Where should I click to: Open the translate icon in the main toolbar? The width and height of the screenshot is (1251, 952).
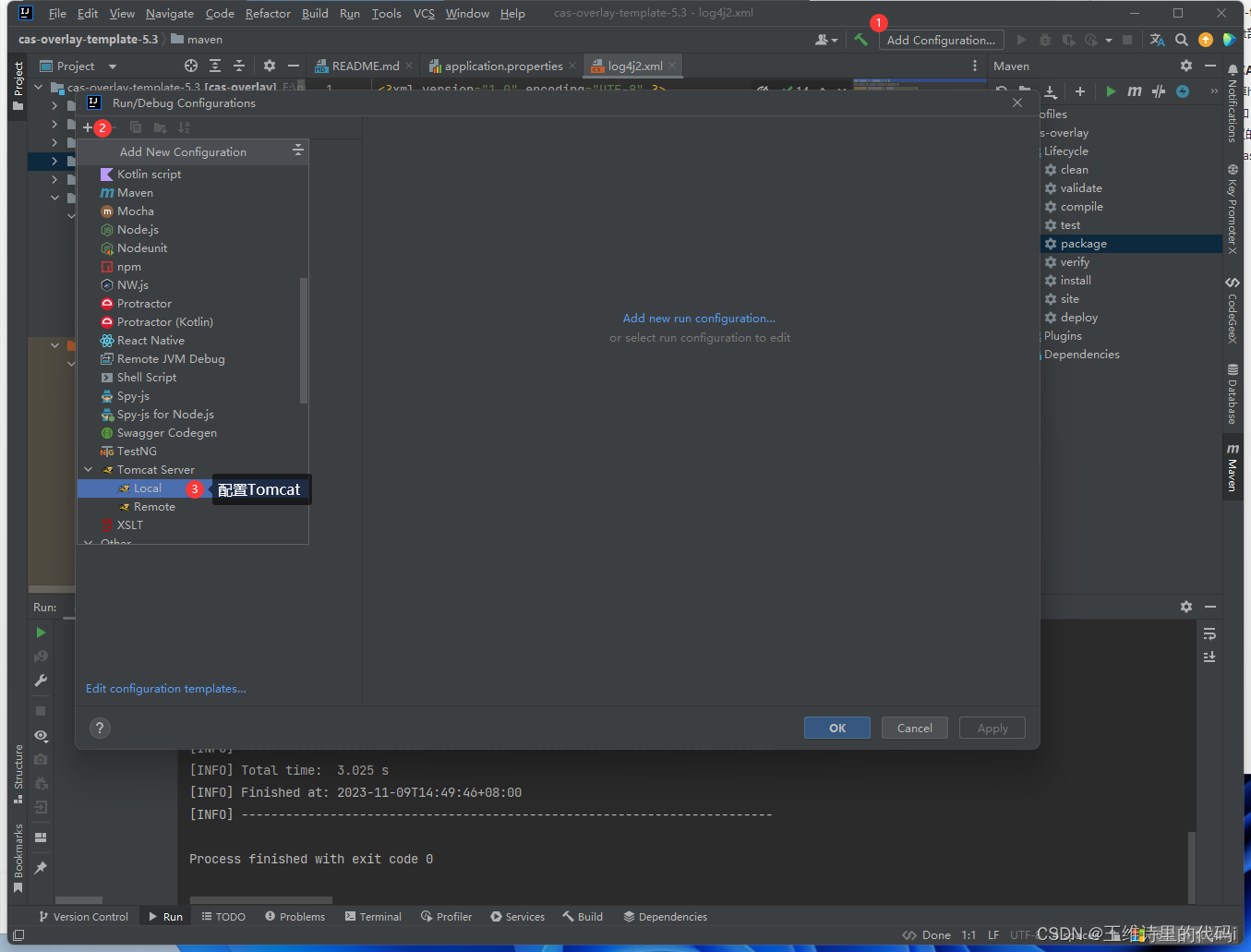[1158, 40]
